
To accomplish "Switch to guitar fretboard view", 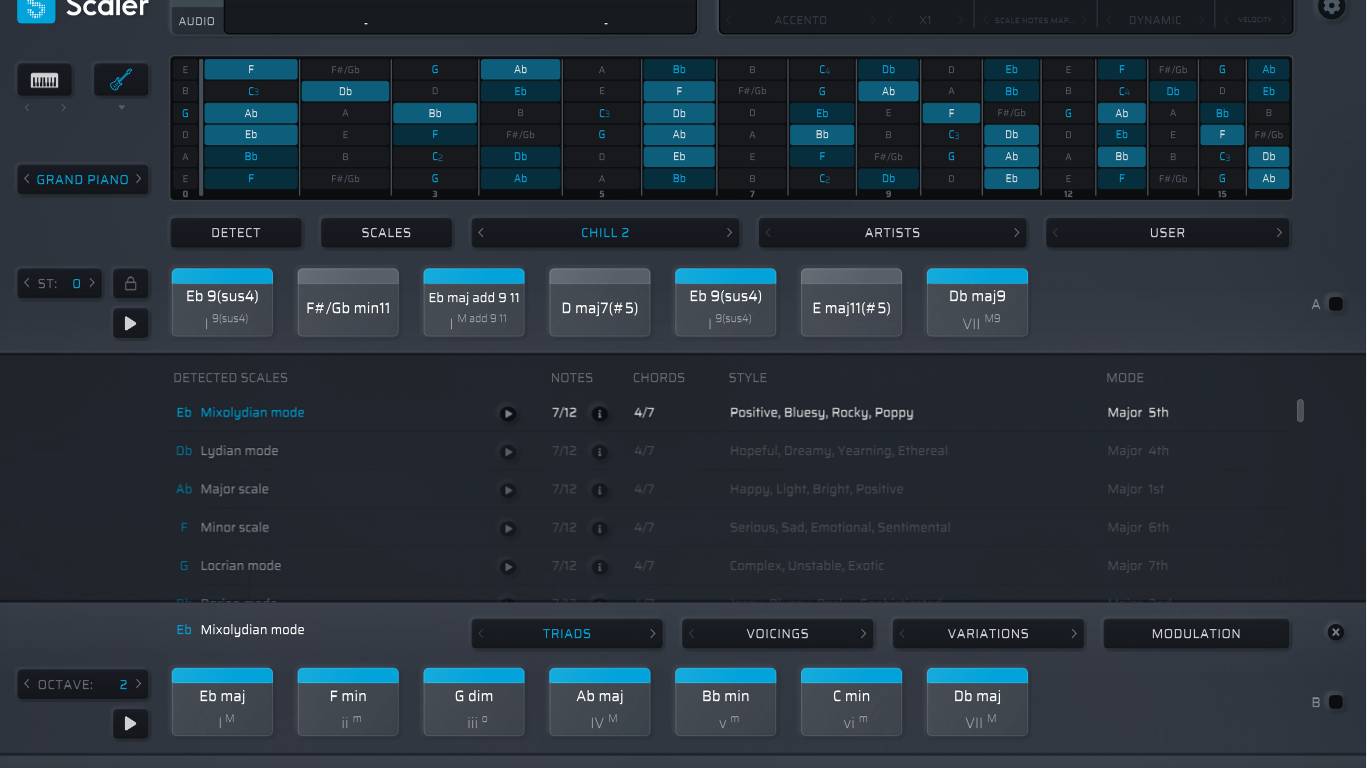I will click(x=121, y=80).
